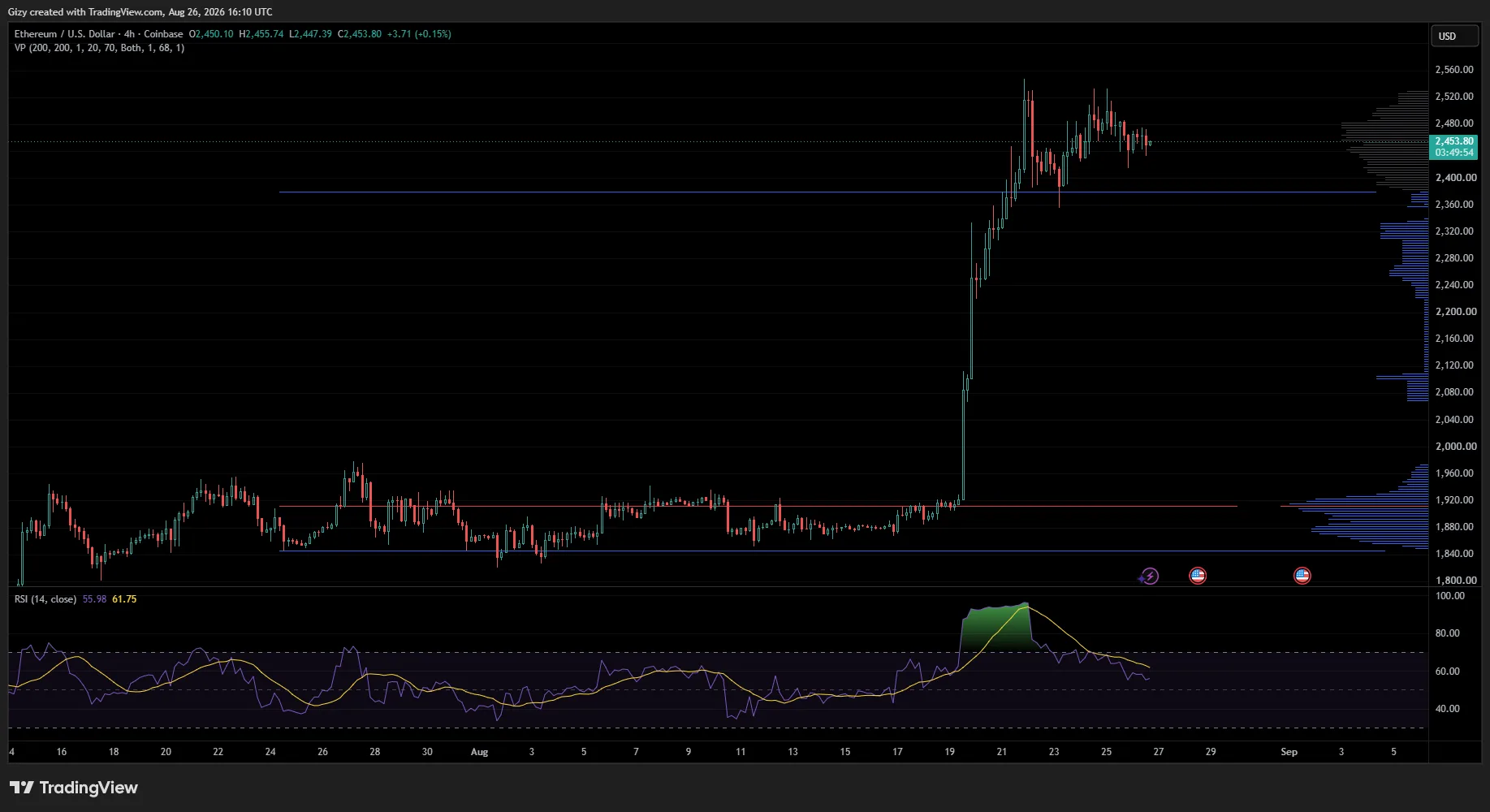Click the 16 date label on the time axis

click(x=62, y=752)
